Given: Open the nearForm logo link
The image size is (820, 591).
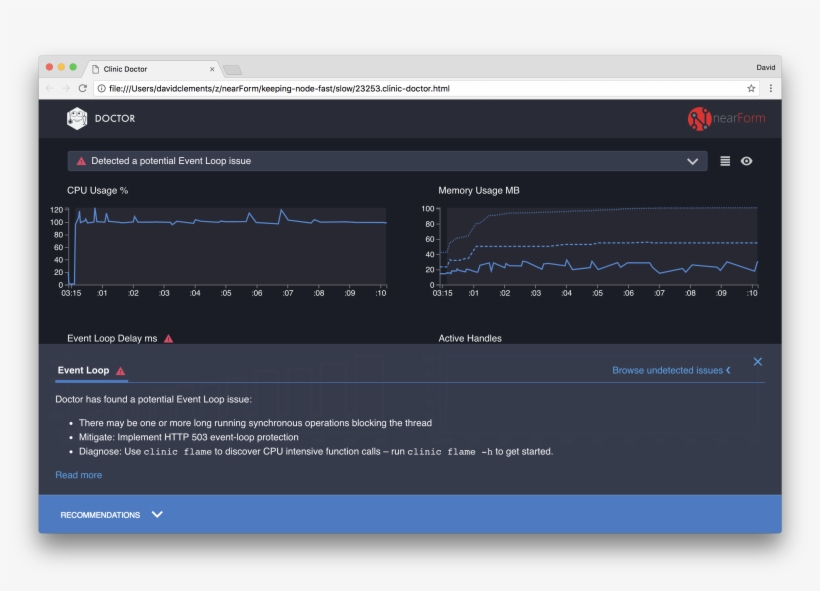Looking at the screenshot, I should click(727, 118).
